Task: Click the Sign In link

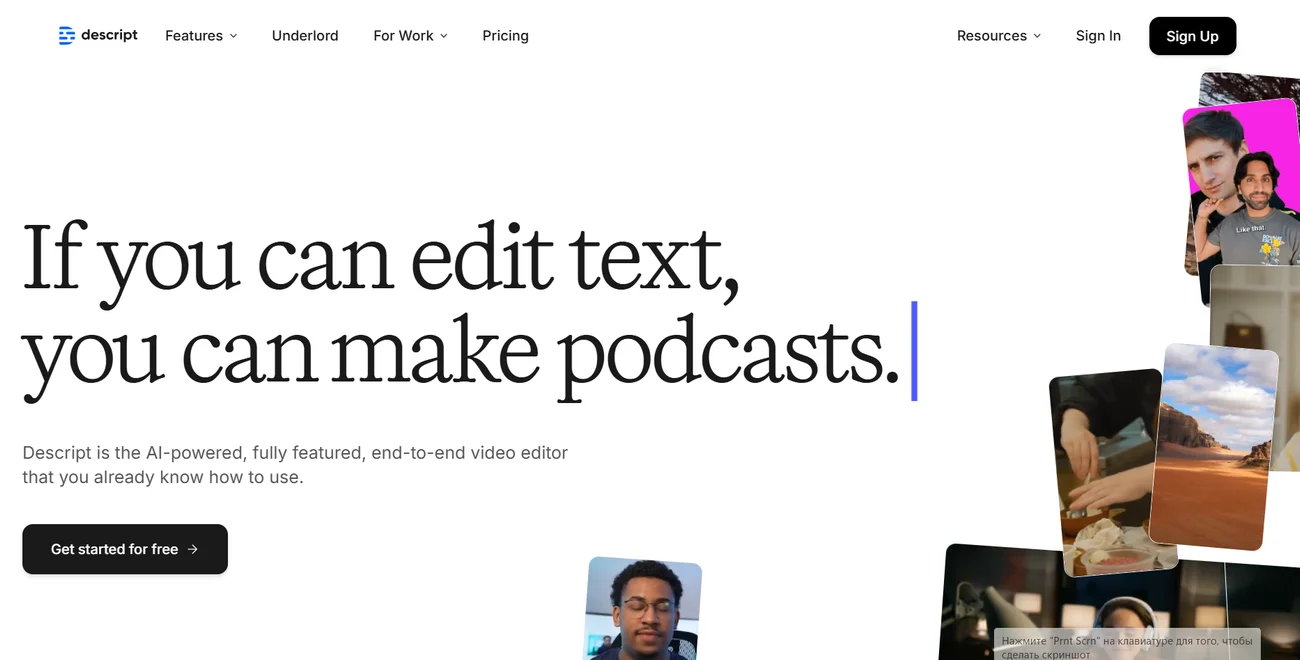Action: [x=1098, y=36]
